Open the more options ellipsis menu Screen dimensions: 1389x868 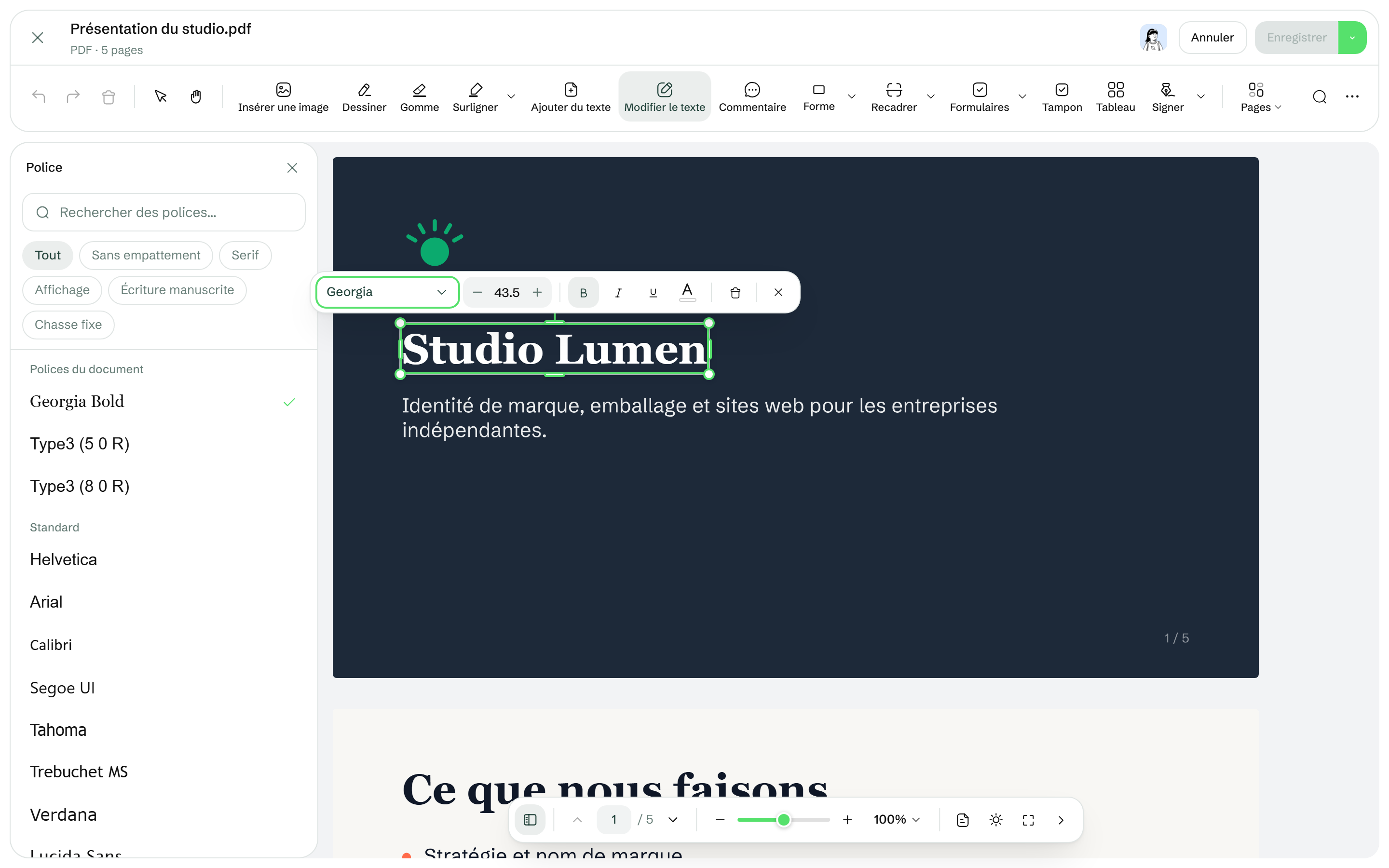pos(1352,96)
